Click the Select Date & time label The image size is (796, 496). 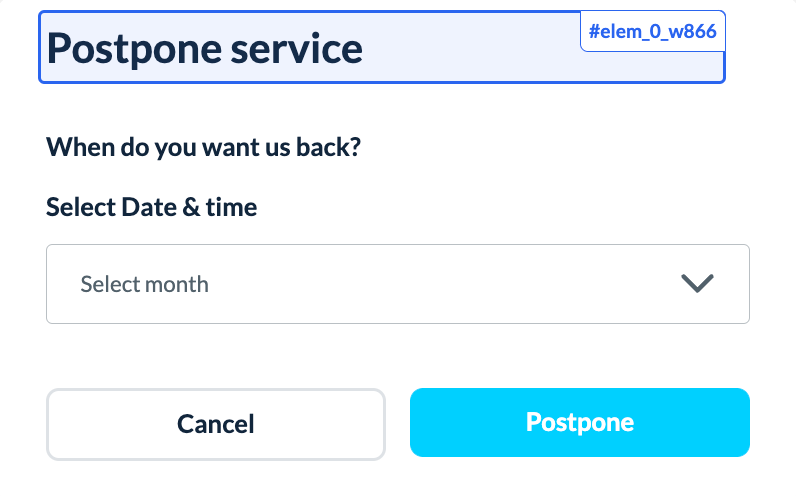pyautogui.click(x=152, y=208)
